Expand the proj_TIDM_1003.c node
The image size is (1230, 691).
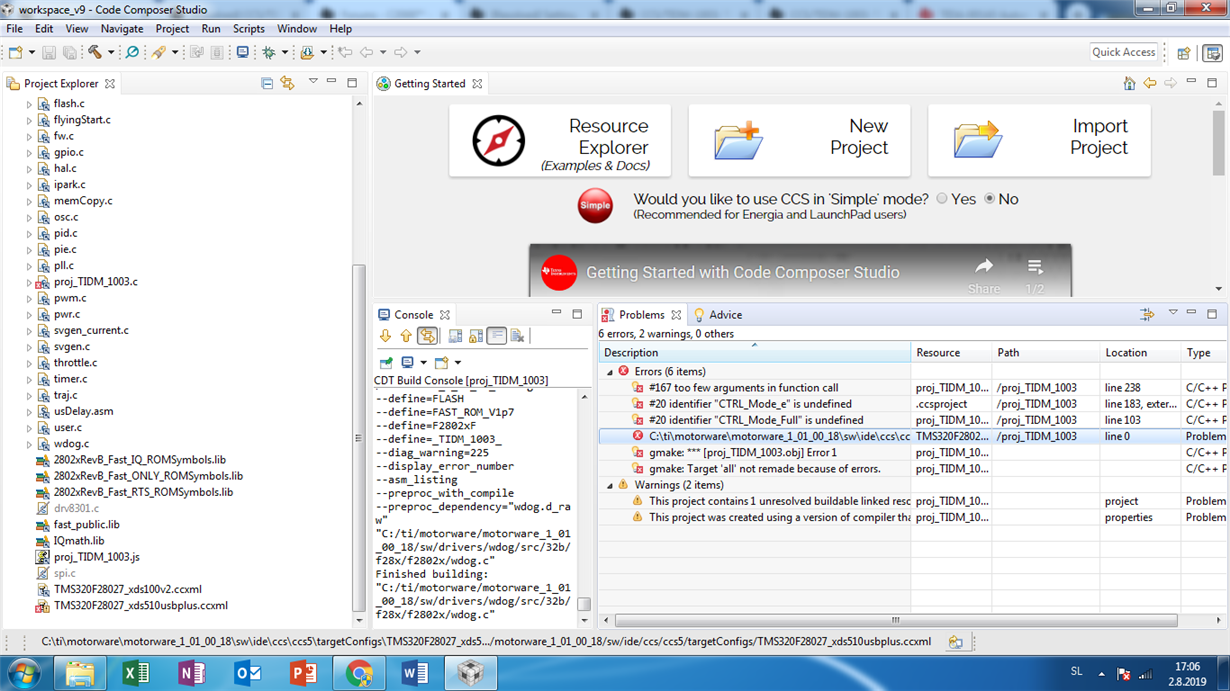(29, 282)
